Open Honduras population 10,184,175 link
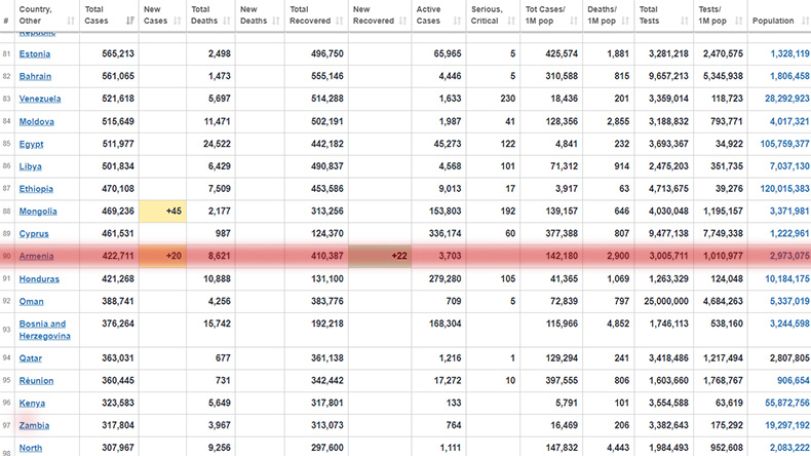 [787, 279]
